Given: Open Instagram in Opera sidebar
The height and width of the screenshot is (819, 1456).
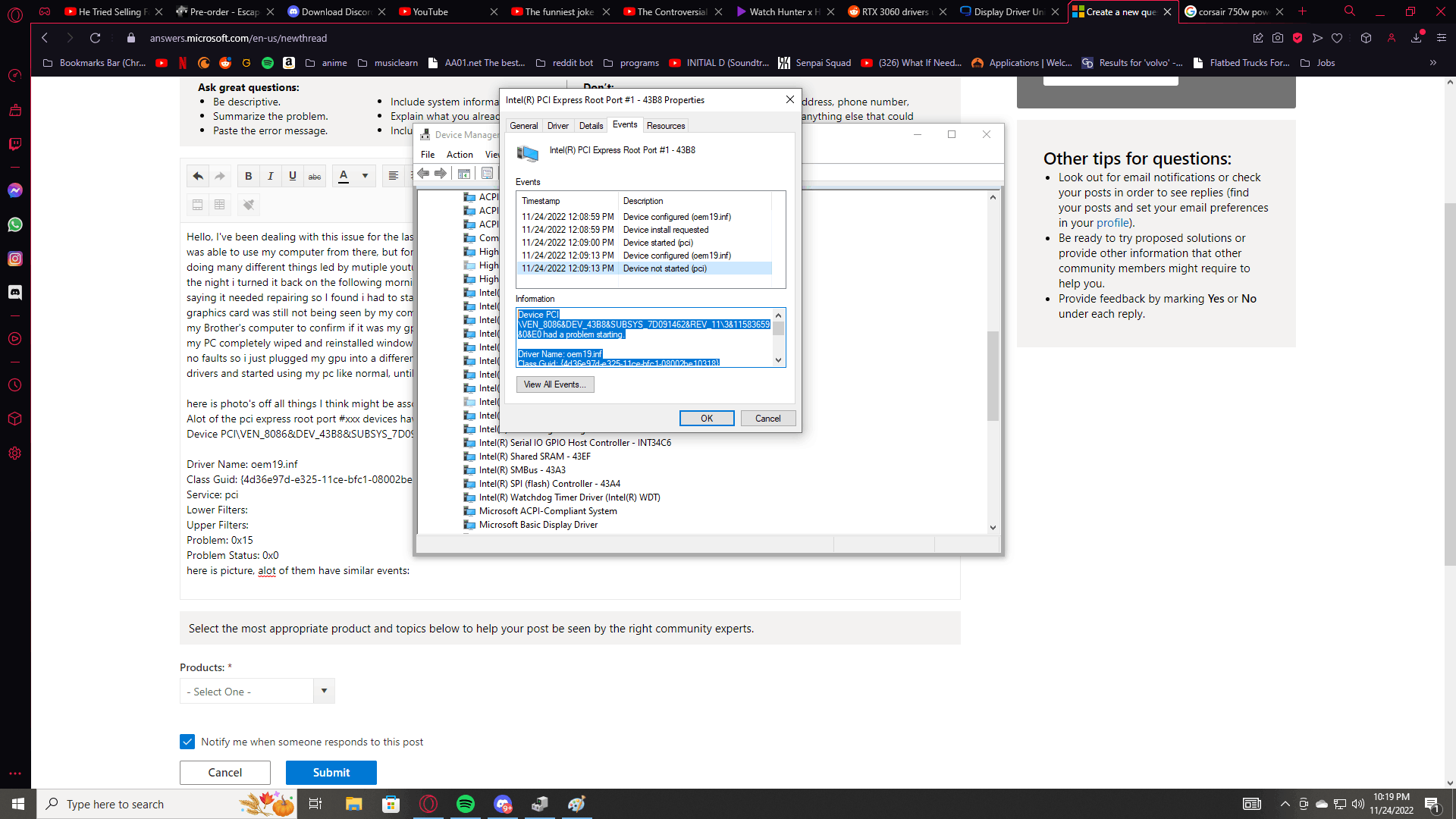Looking at the screenshot, I should tap(15, 259).
